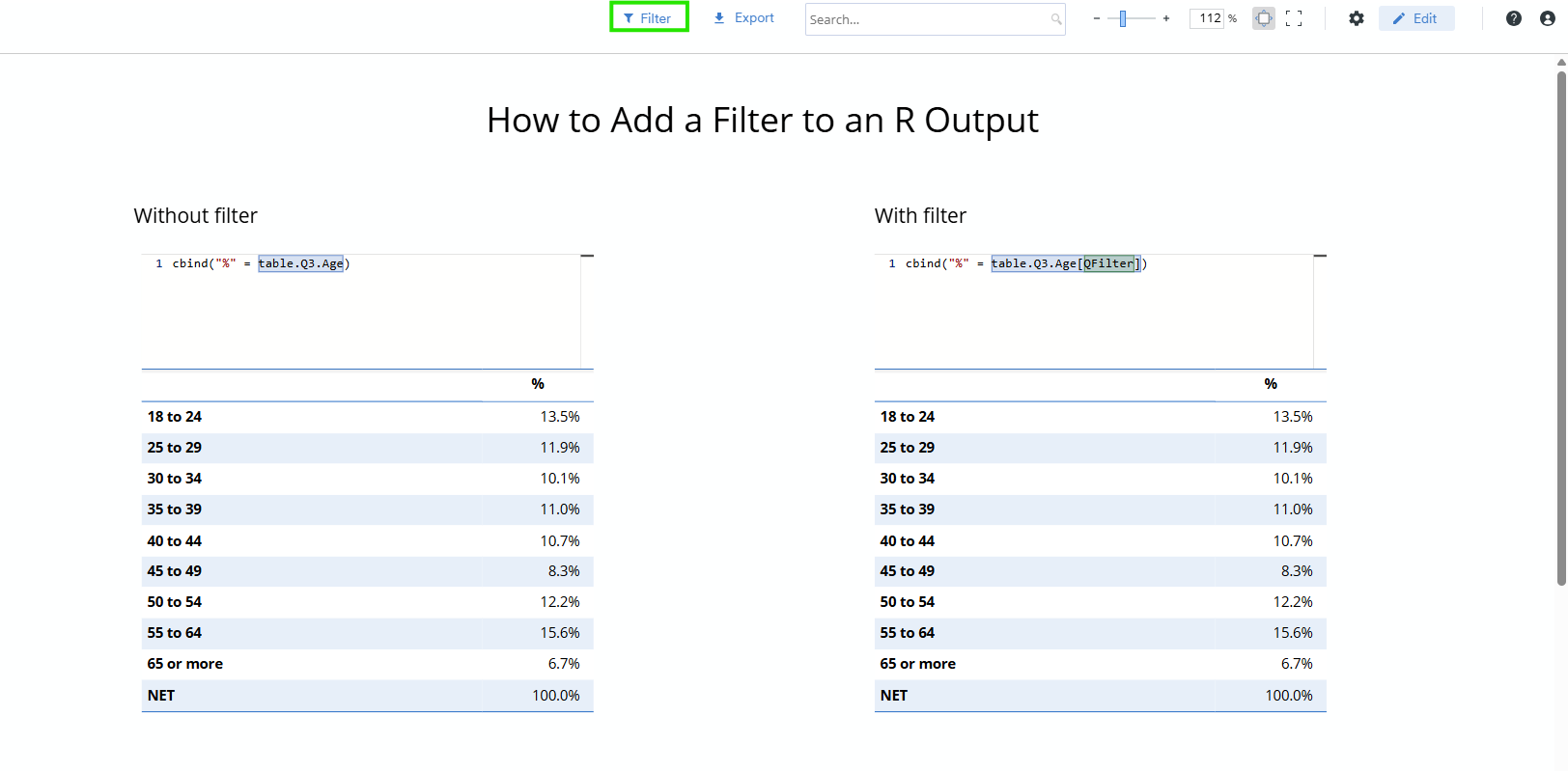
Task: Zoom in with the plus icon
Action: 1166,18
